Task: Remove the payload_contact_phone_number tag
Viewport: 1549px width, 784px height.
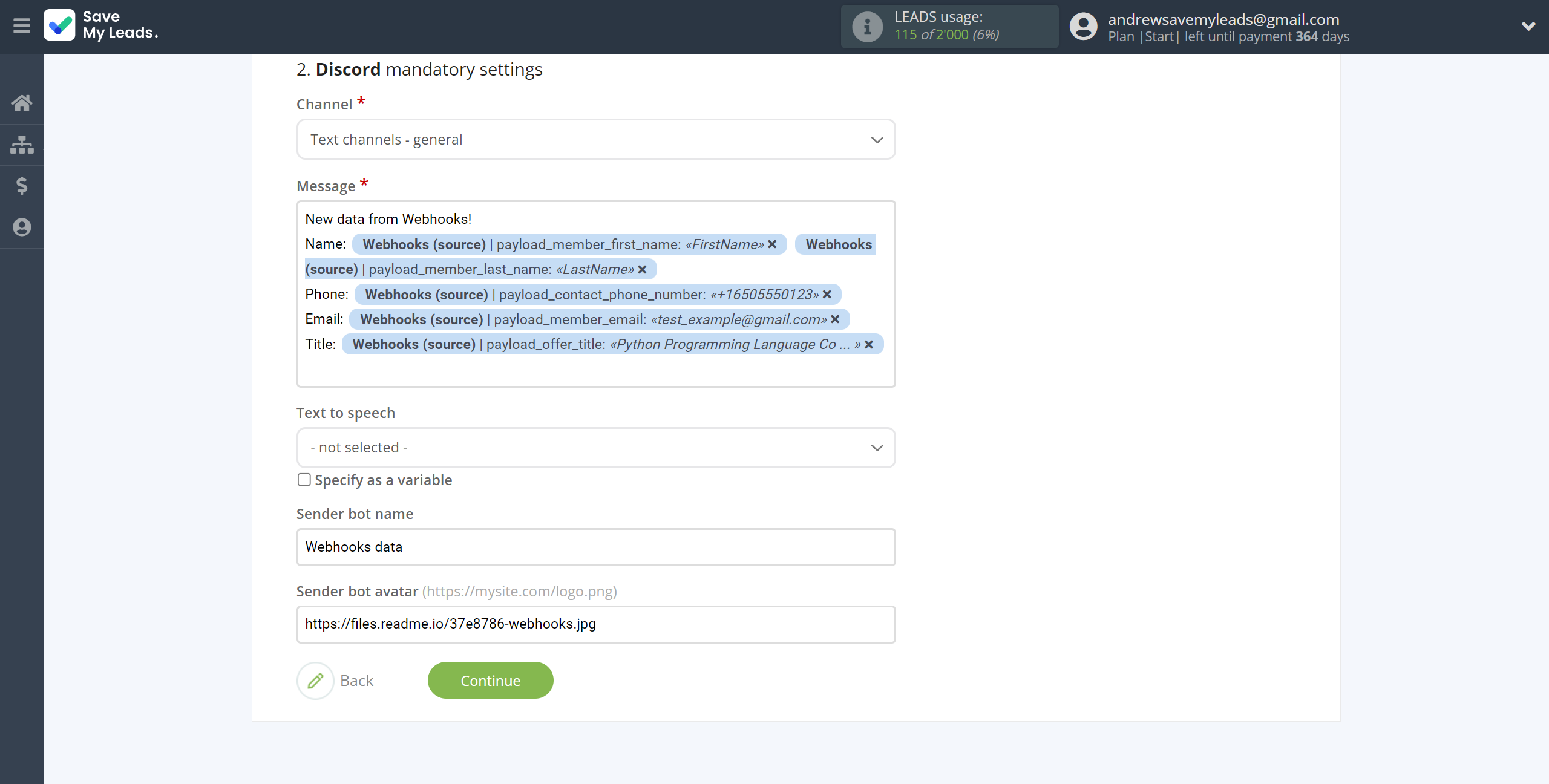Action: coord(827,295)
